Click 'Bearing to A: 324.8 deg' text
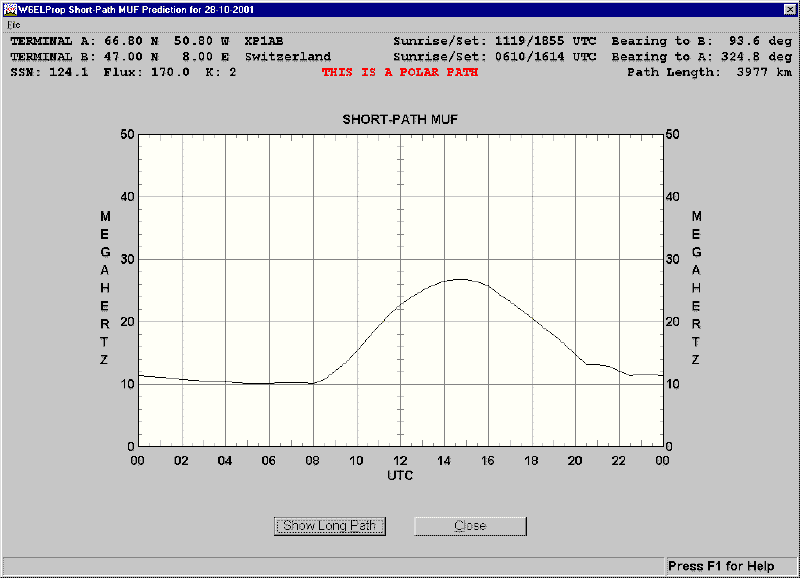The width and height of the screenshot is (800, 578). pyautogui.click(x=702, y=57)
